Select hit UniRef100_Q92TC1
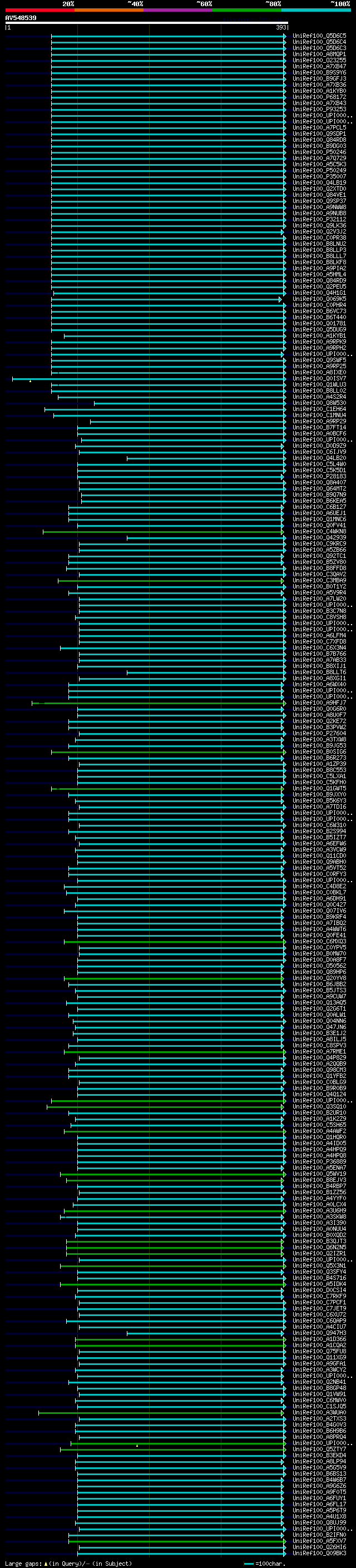This screenshot has height=1568, width=356. point(319,556)
